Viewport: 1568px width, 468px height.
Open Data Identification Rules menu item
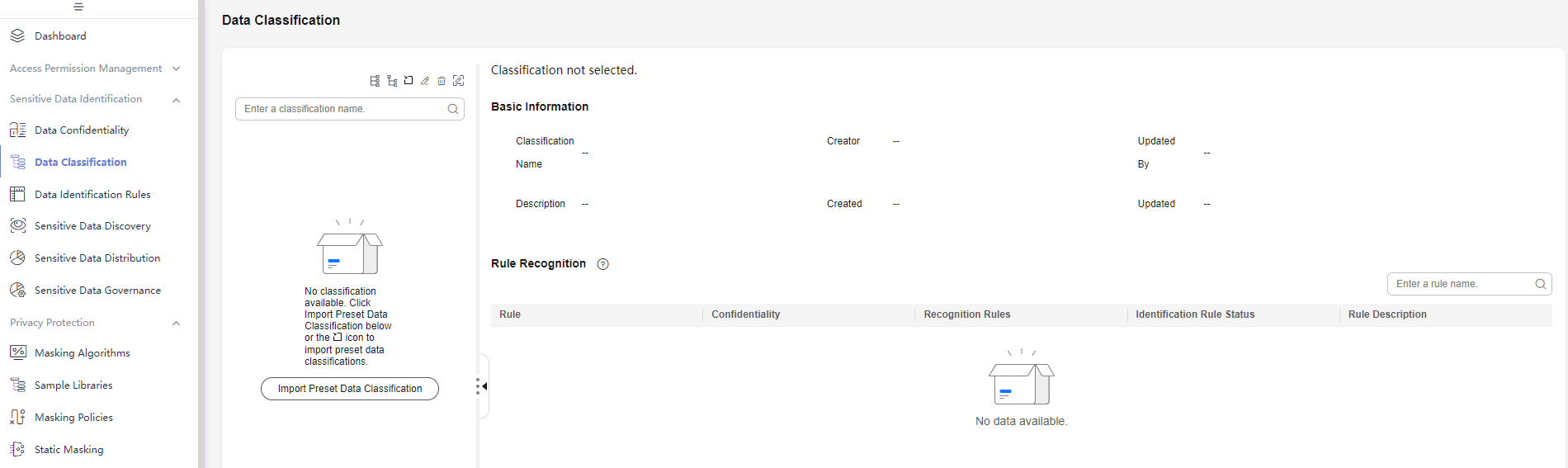click(x=92, y=195)
